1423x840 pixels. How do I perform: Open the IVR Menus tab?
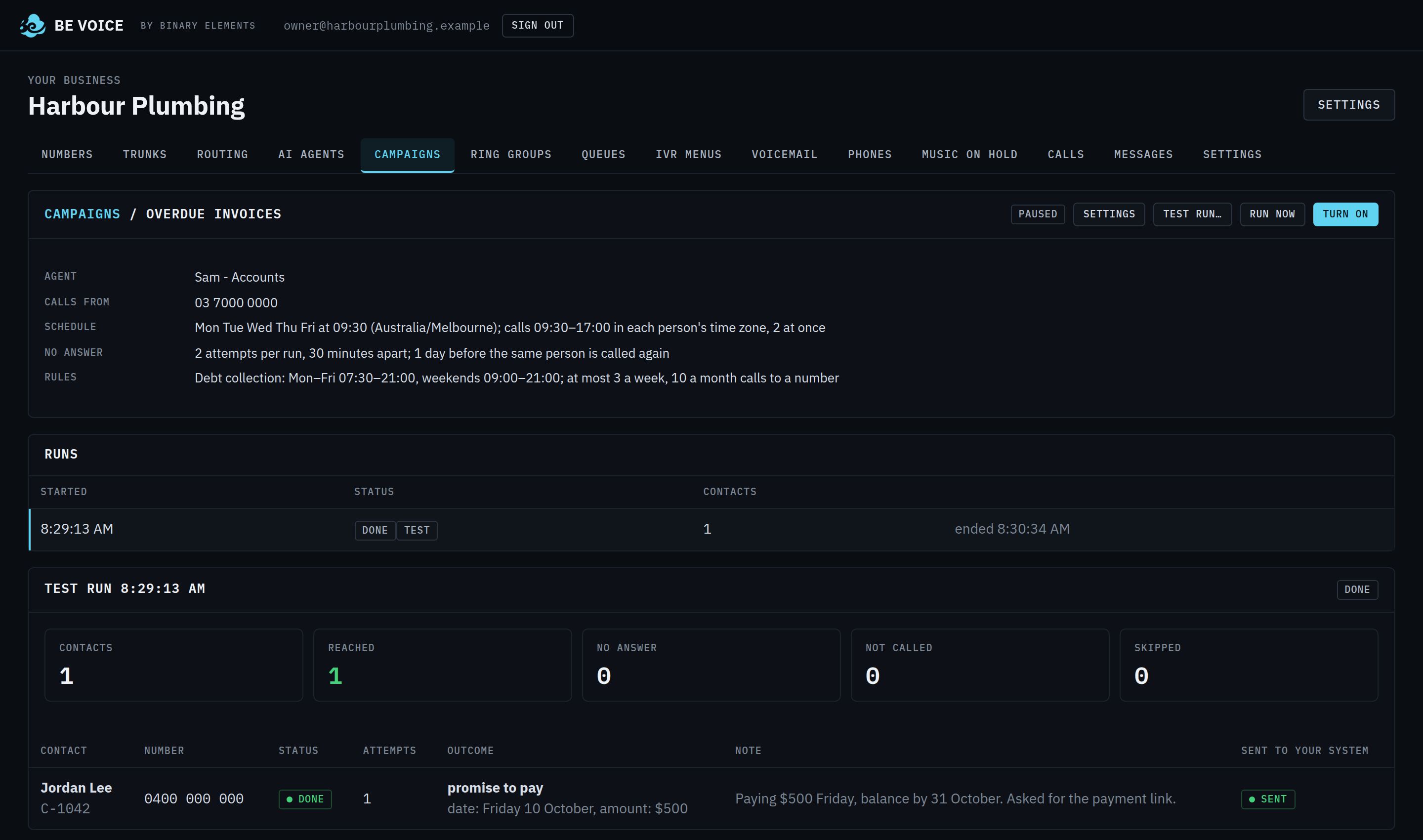tap(688, 155)
